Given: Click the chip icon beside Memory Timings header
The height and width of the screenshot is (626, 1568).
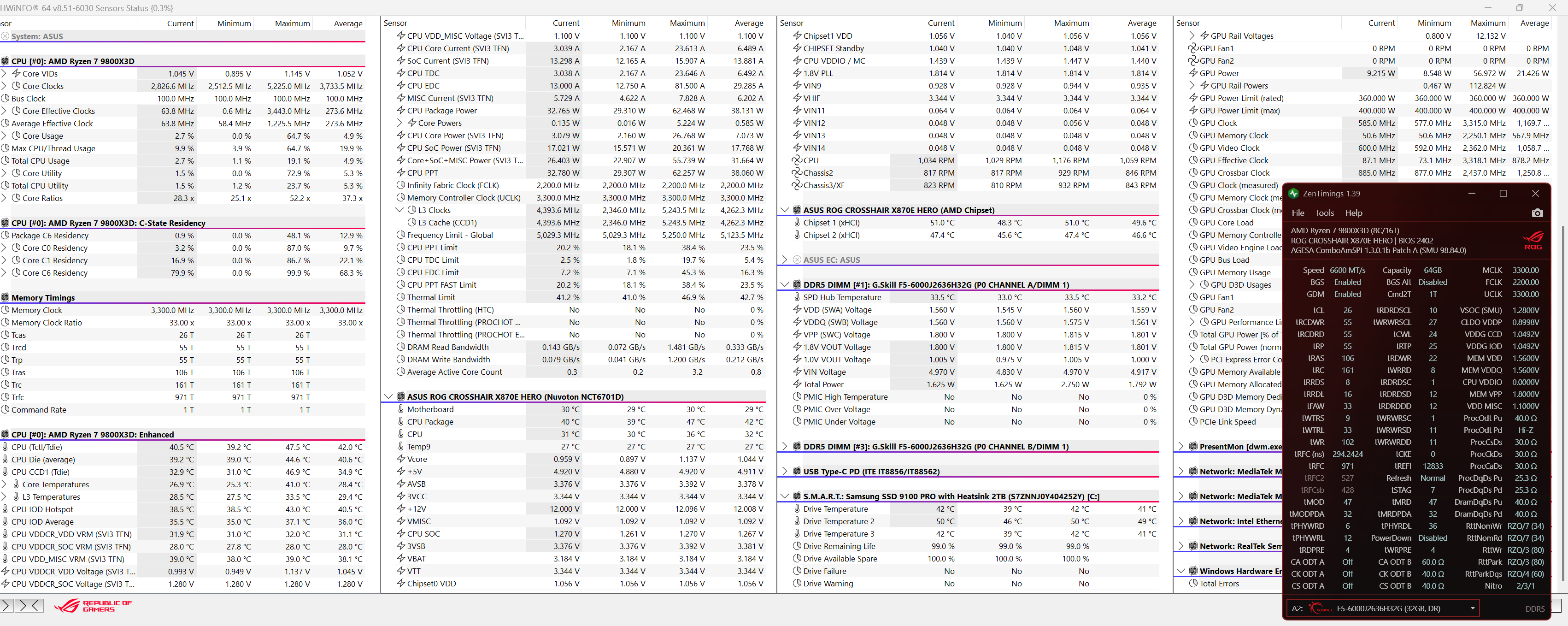Looking at the screenshot, I should (x=5, y=298).
